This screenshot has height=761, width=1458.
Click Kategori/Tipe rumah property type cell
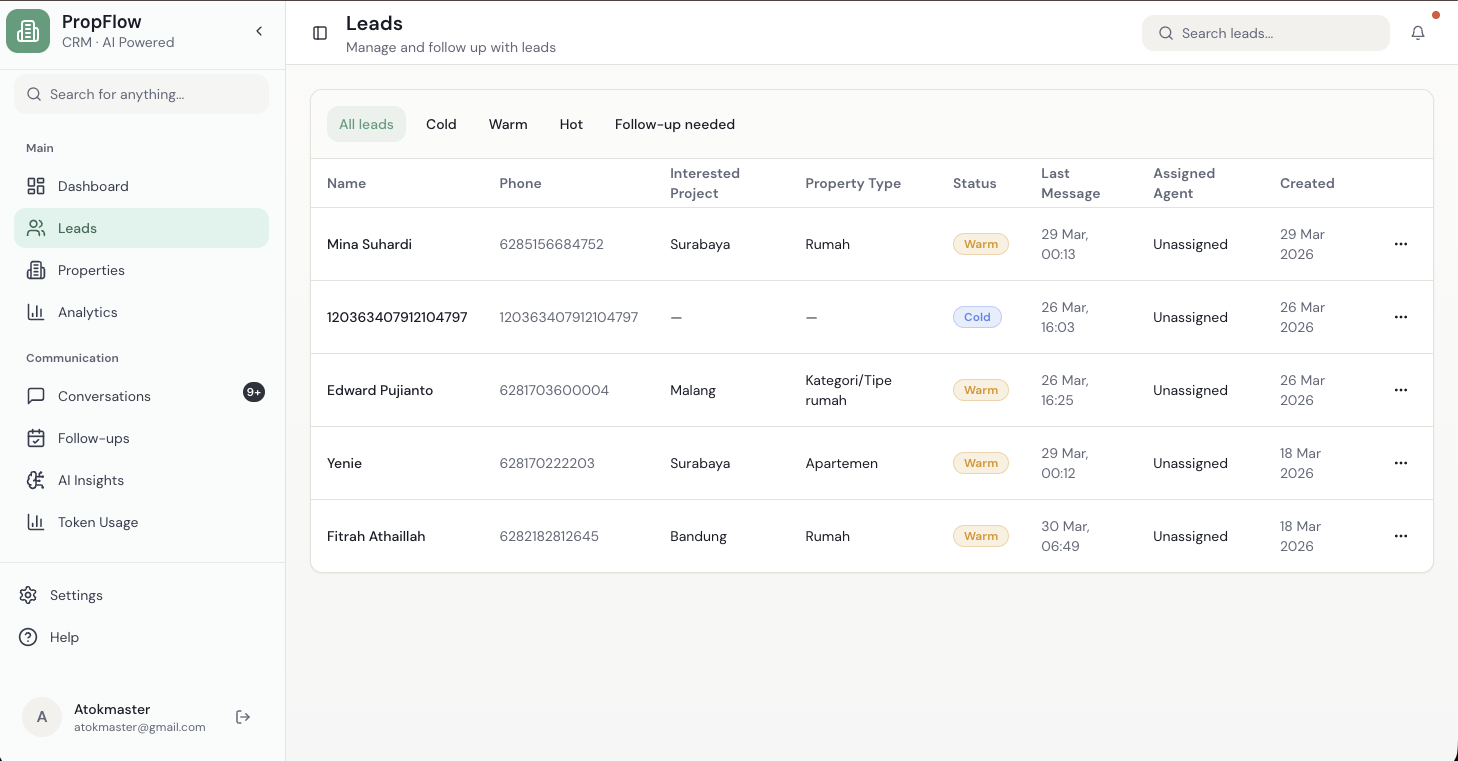[x=848, y=390]
